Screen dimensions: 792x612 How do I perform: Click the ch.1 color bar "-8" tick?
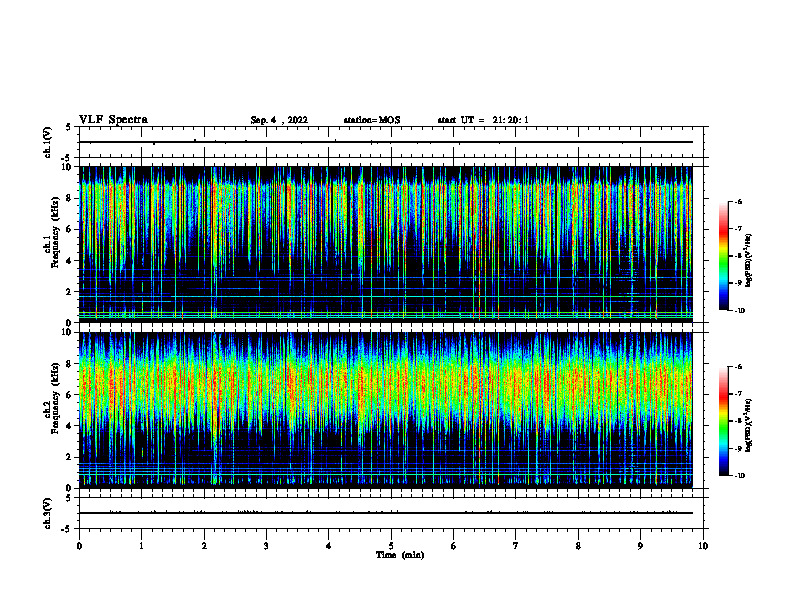click(x=737, y=256)
